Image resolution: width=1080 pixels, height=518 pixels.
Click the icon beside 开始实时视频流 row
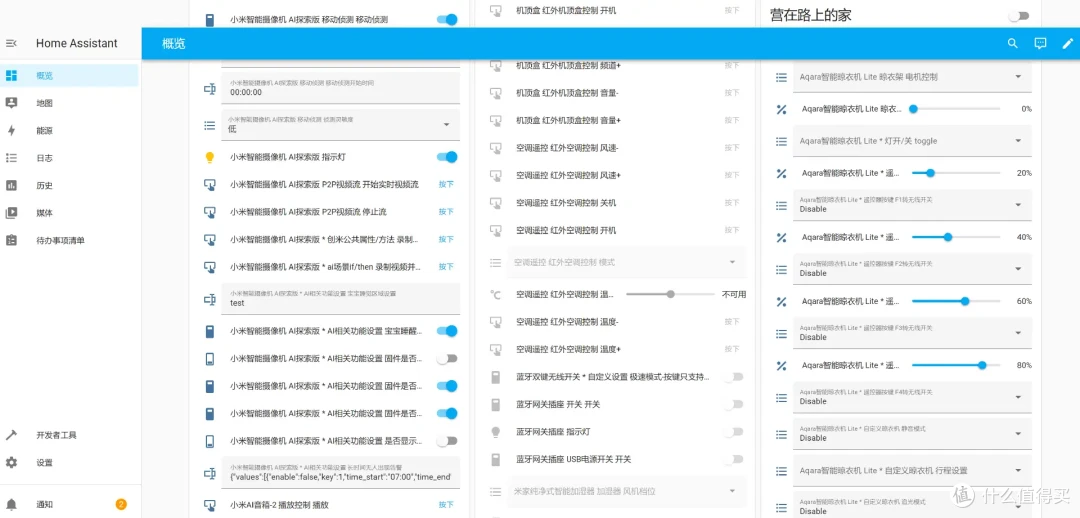tap(210, 185)
